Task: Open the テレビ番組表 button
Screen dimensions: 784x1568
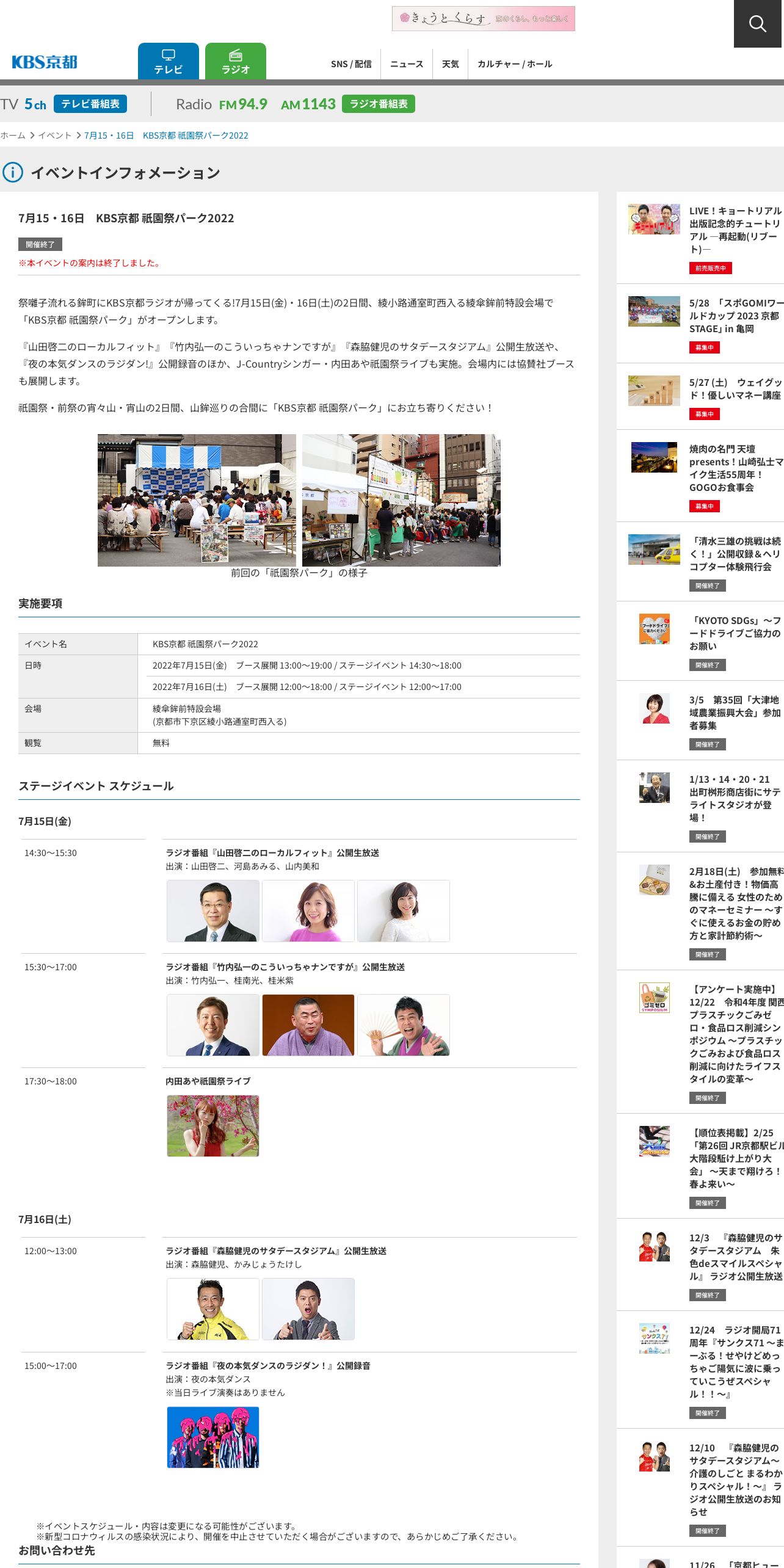Action: click(90, 104)
